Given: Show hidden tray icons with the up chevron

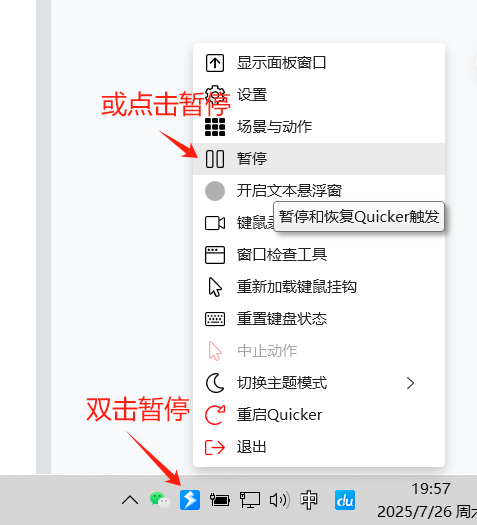Looking at the screenshot, I should (x=130, y=500).
